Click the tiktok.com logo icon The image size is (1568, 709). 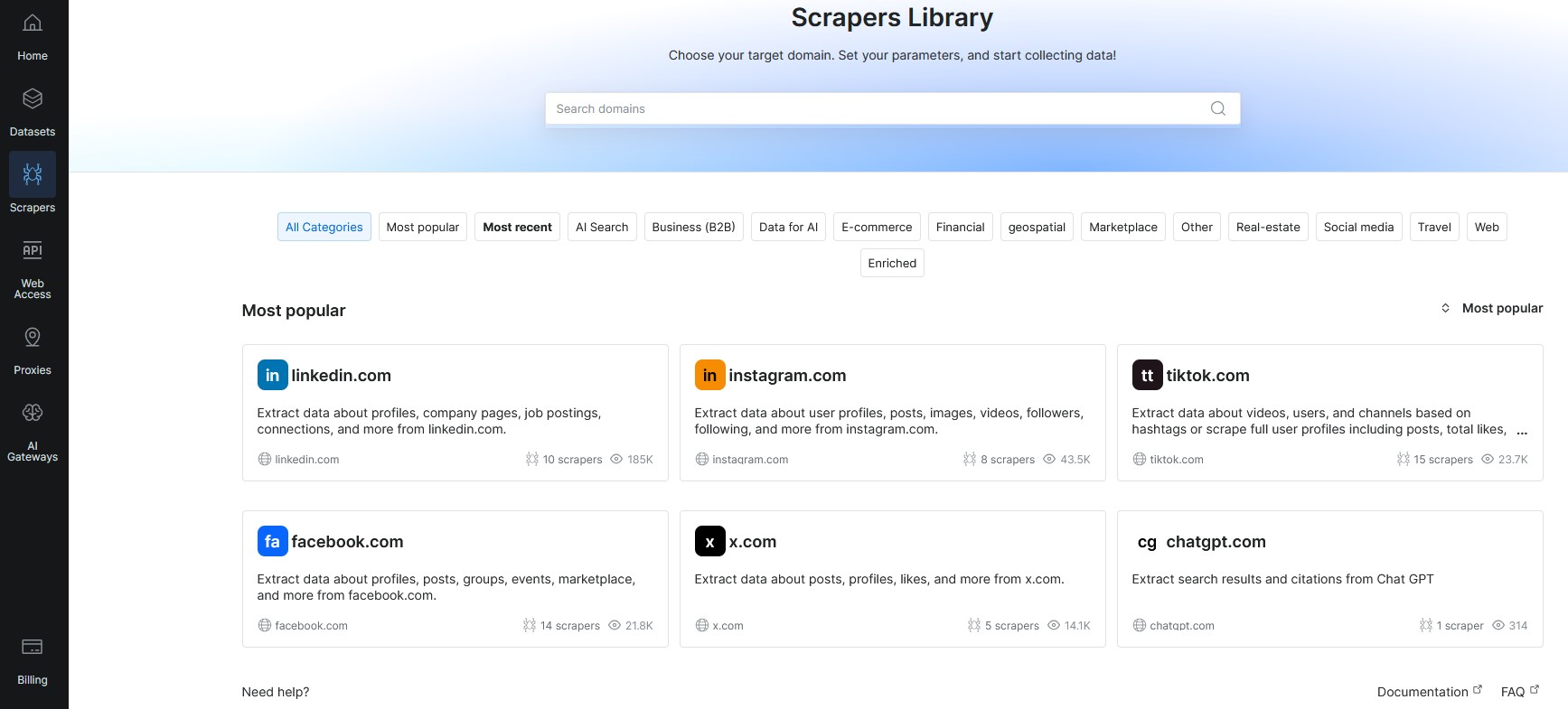1147,375
